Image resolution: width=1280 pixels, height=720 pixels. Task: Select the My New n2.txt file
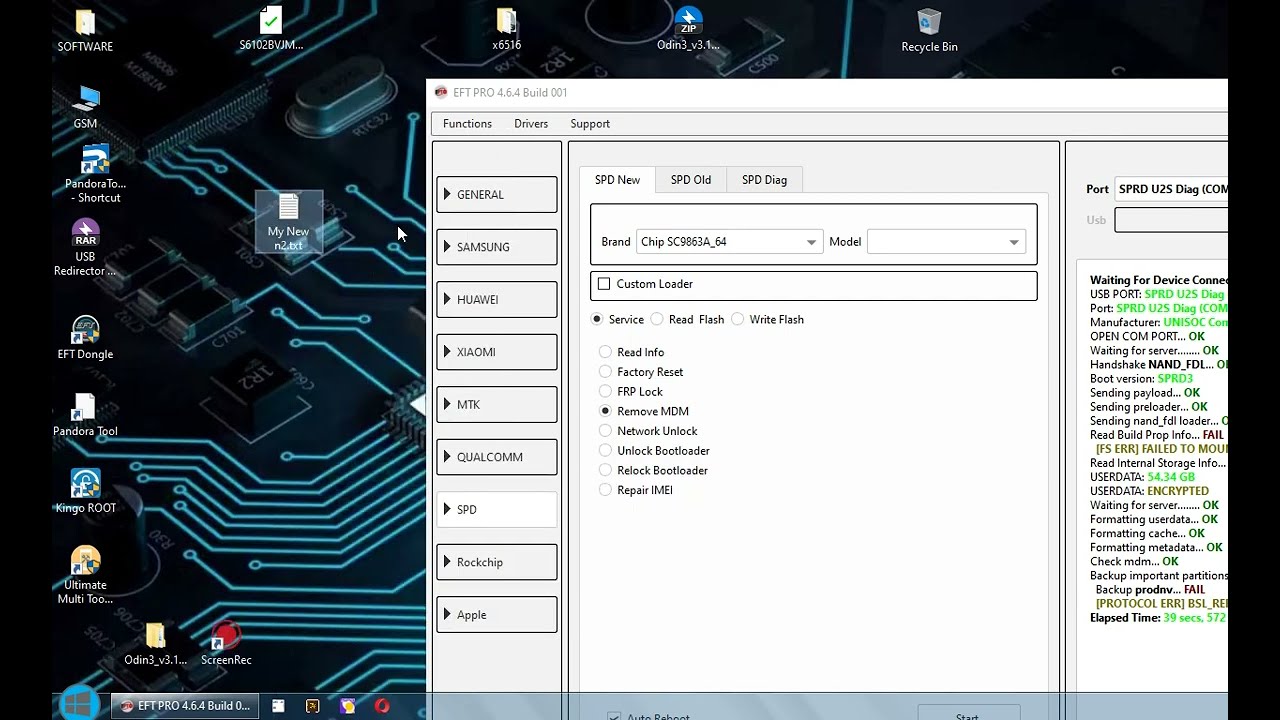pos(288,222)
